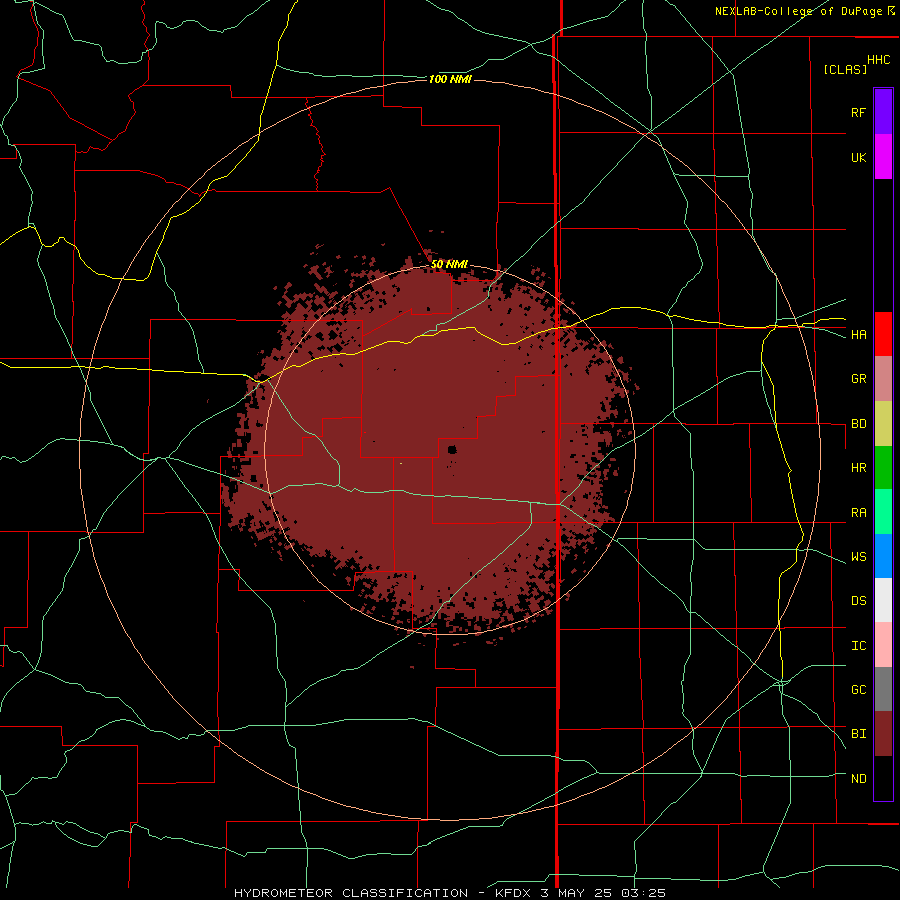Click the ND black legend swatch

[x=883, y=778]
